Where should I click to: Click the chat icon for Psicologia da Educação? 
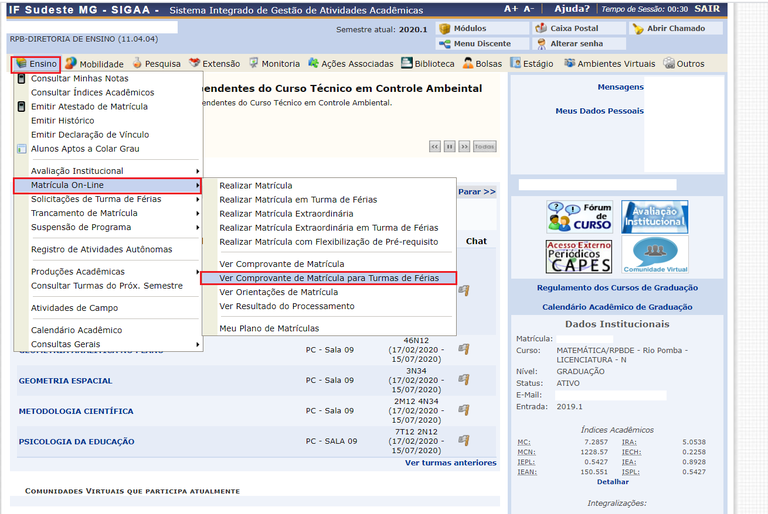pyautogui.click(x=463, y=441)
